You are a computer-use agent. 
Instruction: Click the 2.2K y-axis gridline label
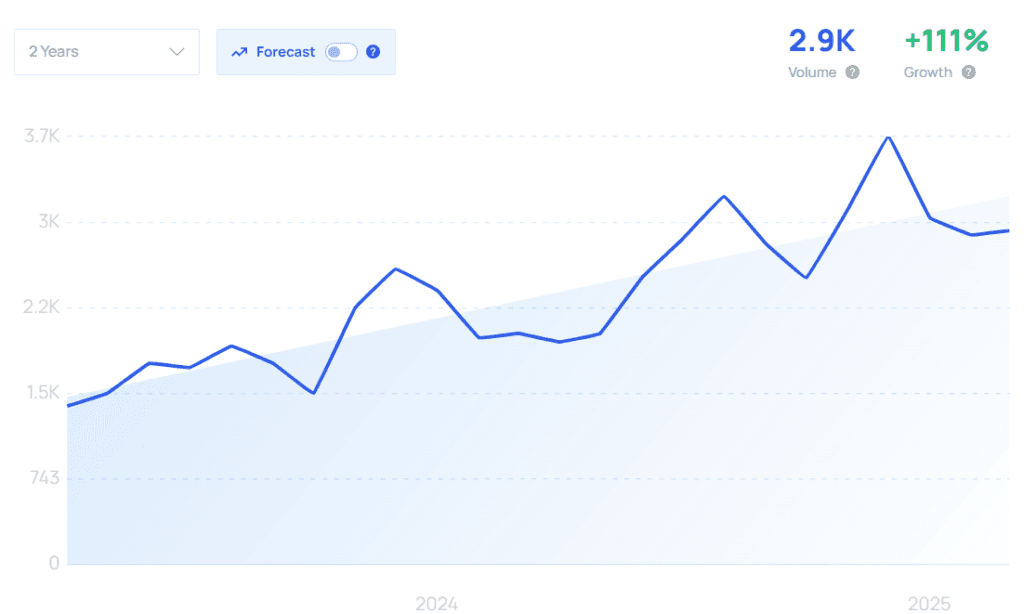tap(42, 307)
